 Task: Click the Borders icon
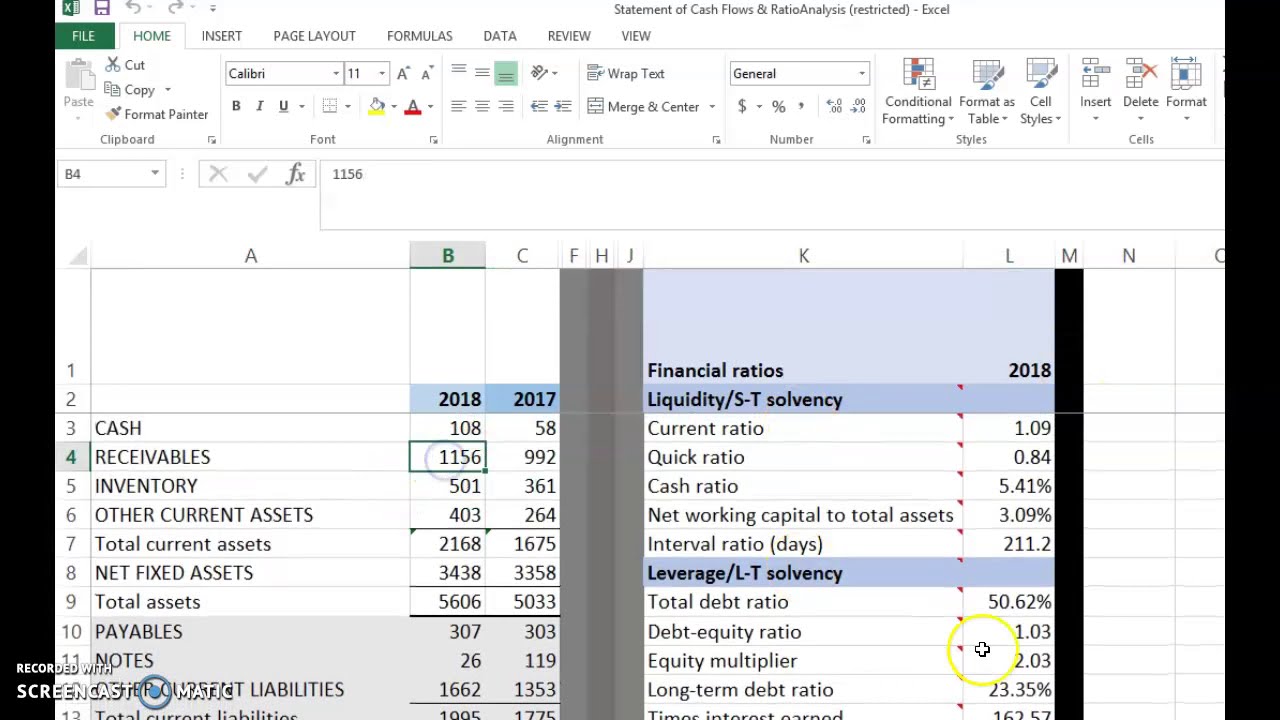pyautogui.click(x=330, y=106)
